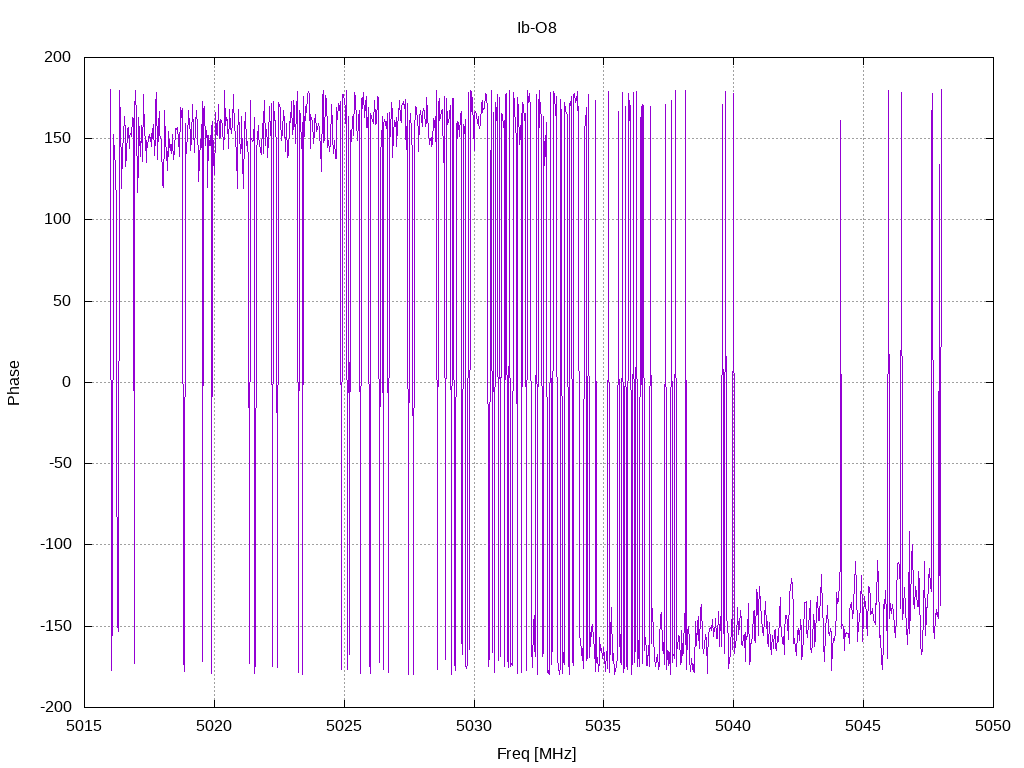Image resolution: width=1024 pixels, height=768 pixels.
Task: Click the x-axis tick label 5020
Action: pos(214,726)
